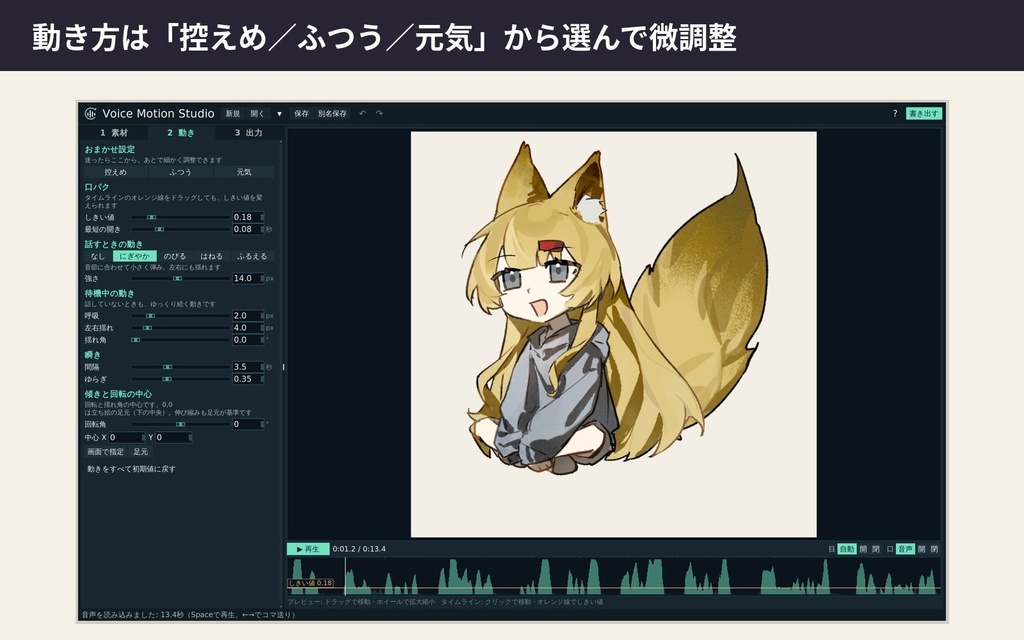Click the 中心 Y input field
The image size is (1024, 640).
[173, 438]
